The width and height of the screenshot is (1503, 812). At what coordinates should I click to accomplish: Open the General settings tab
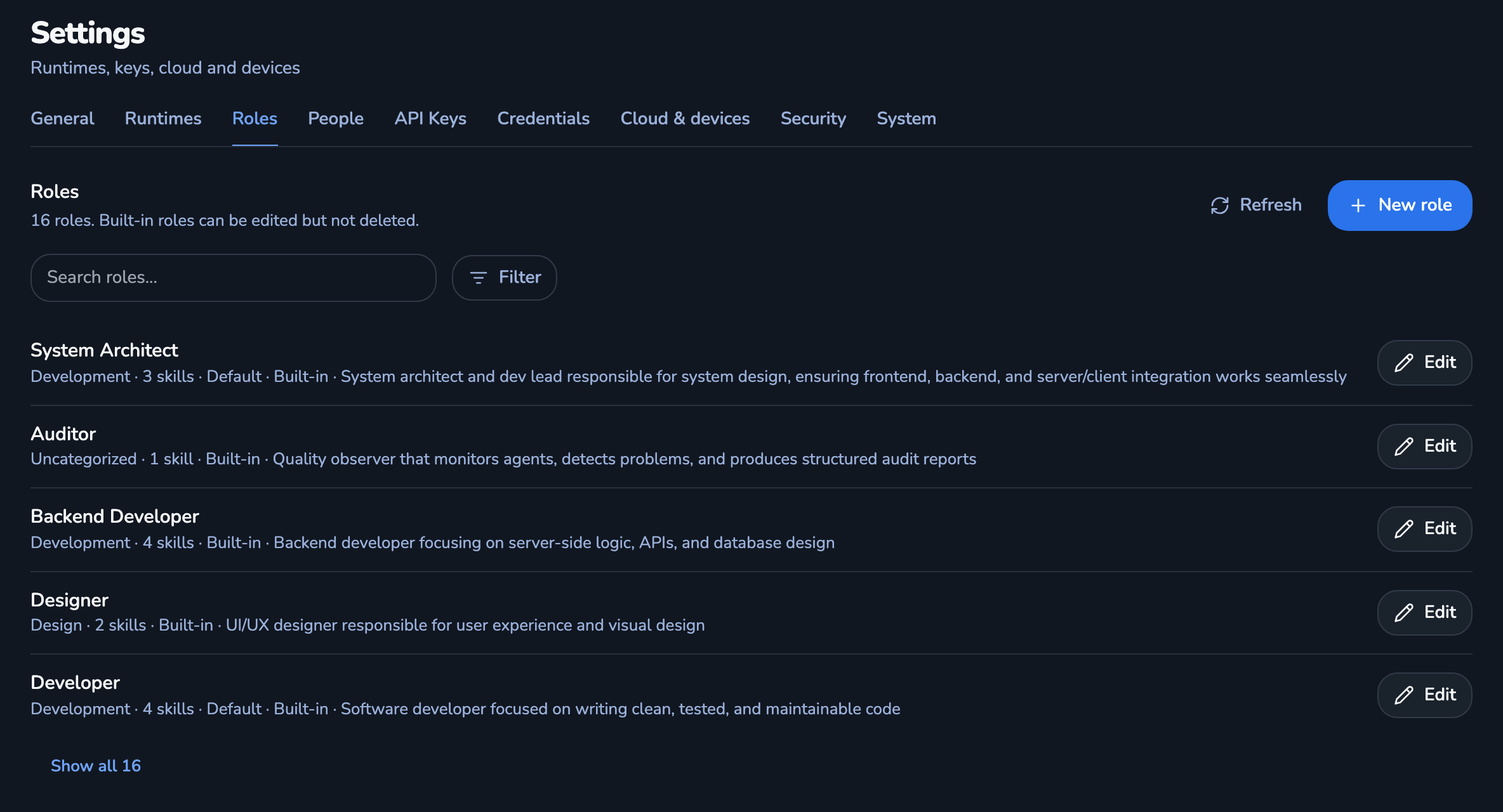pos(62,119)
